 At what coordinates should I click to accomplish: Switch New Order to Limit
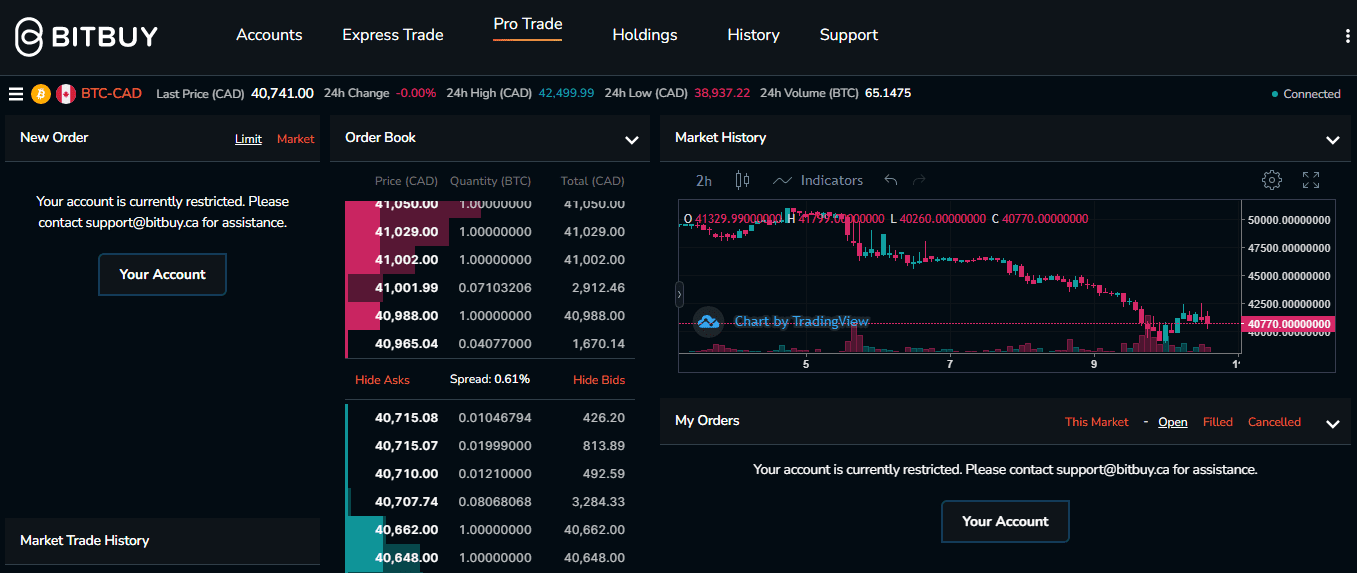click(248, 139)
